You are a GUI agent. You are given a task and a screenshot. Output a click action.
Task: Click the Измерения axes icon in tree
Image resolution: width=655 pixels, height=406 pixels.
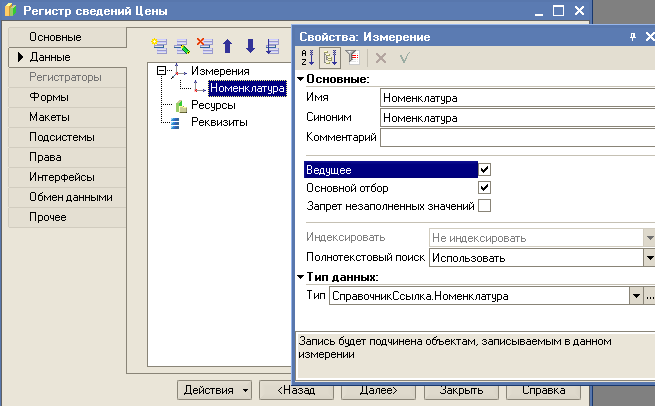(179, 71)
